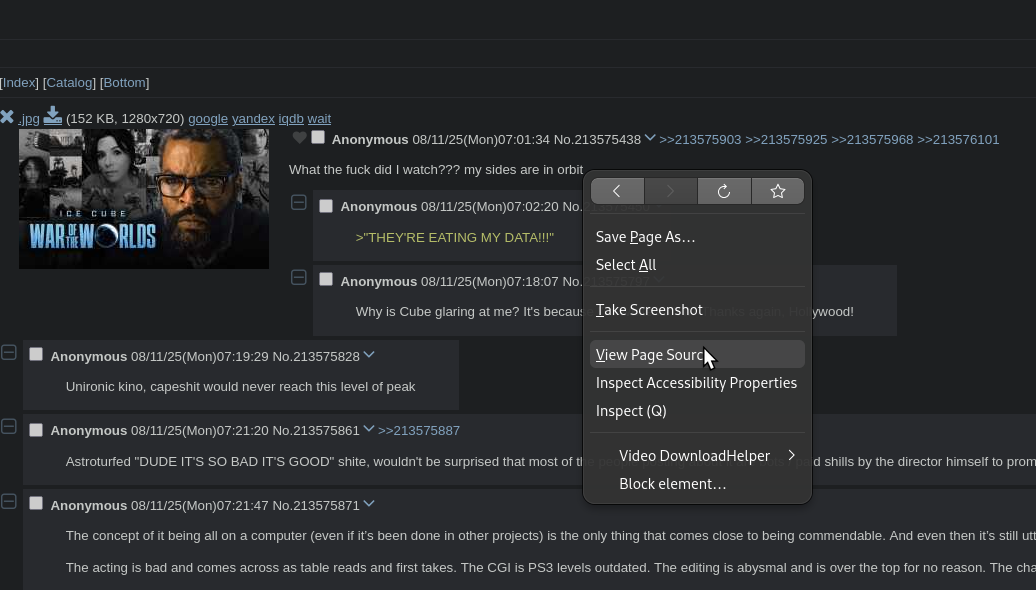Click post number No.213575828
1036x590 pixels.
316,357
